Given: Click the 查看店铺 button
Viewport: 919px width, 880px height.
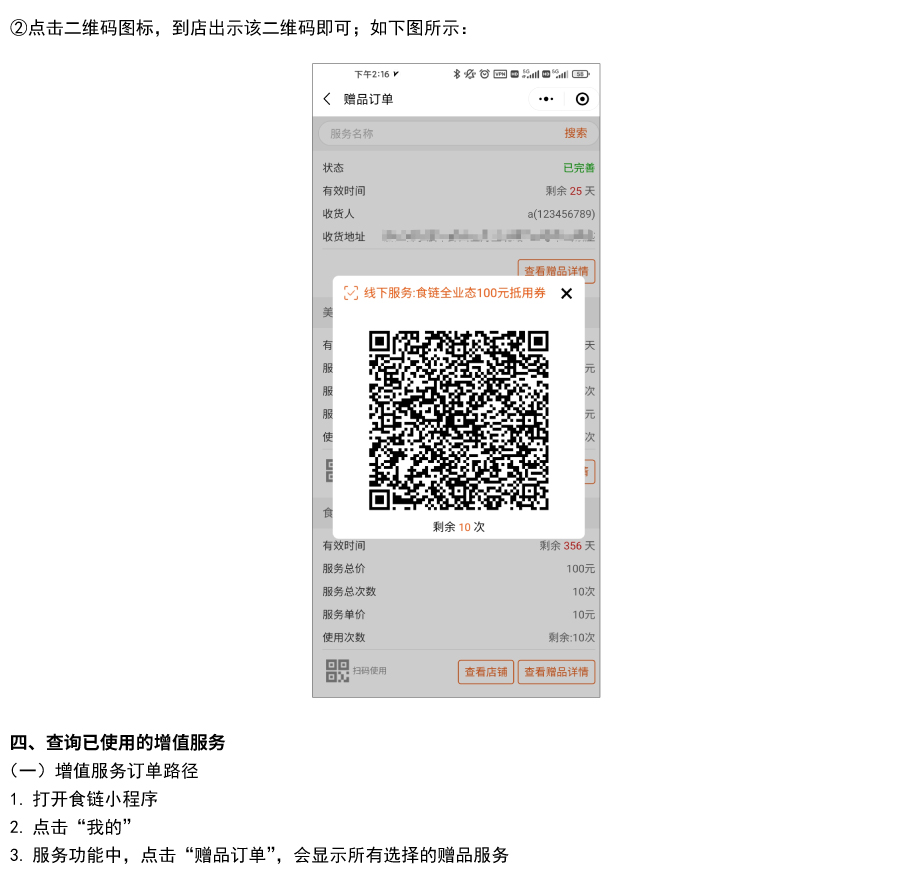Looking at the screenshot, I should [x=486, y=672].
